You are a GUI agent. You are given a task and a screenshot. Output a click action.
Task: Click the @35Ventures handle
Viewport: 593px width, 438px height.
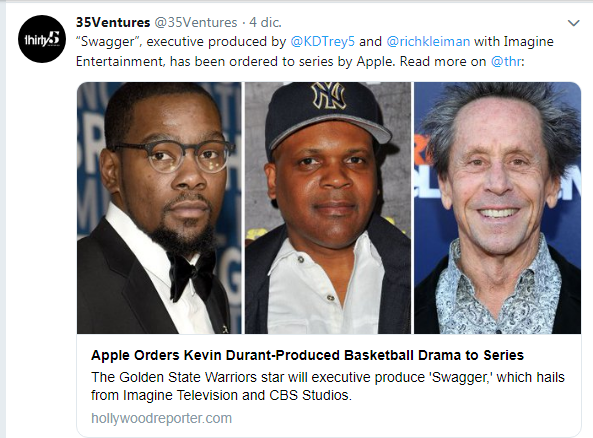point(196,22)
